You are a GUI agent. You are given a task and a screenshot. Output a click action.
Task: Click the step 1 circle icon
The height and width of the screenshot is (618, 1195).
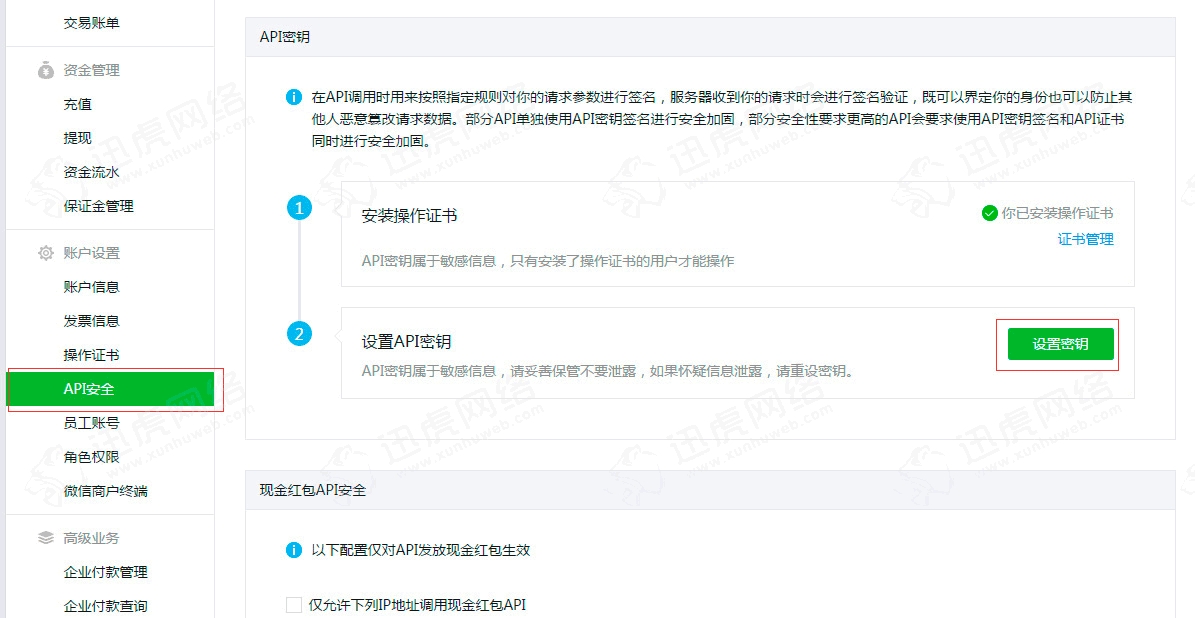pyautogui.click(x=299, y=208)
